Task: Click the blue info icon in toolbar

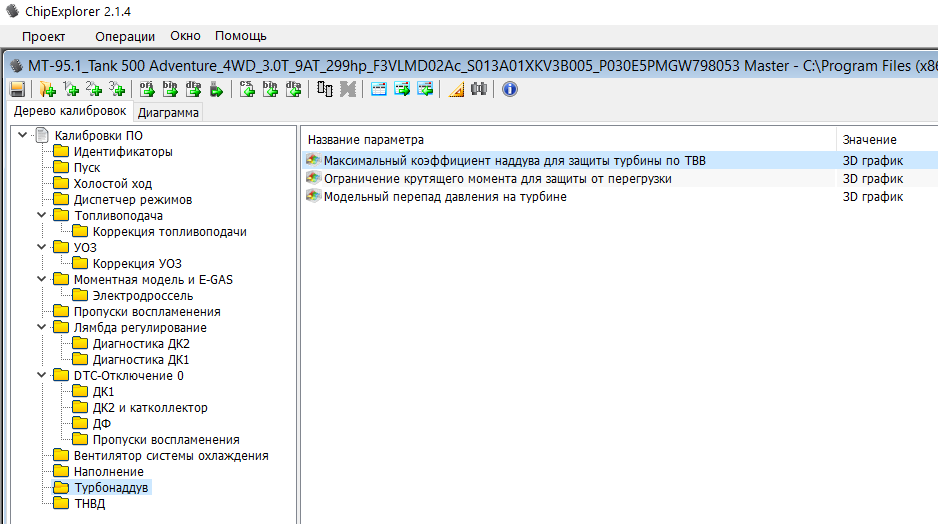Action: click(x=509, y=89)
